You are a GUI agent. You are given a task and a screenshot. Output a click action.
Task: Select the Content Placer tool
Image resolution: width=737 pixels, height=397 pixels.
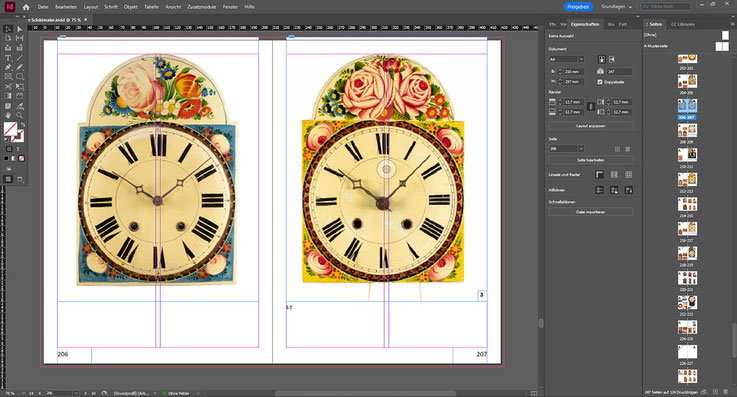[19, 47]
